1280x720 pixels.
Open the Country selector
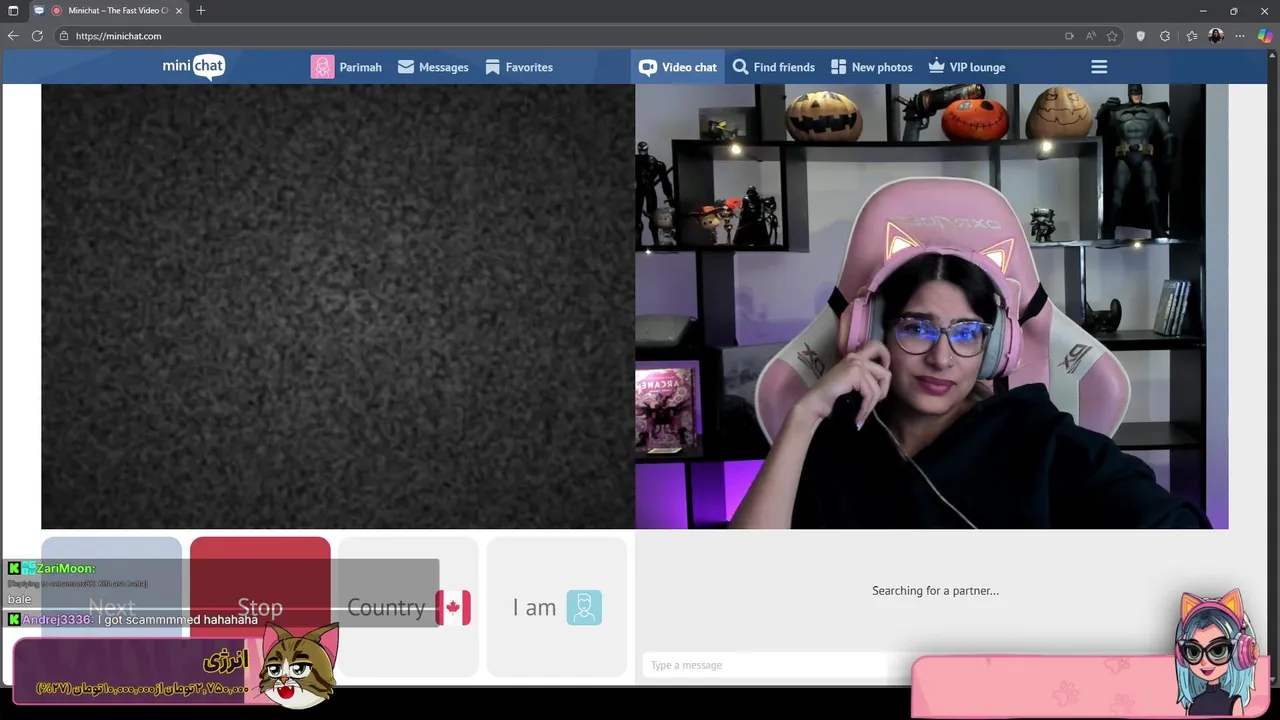point(408,607)
